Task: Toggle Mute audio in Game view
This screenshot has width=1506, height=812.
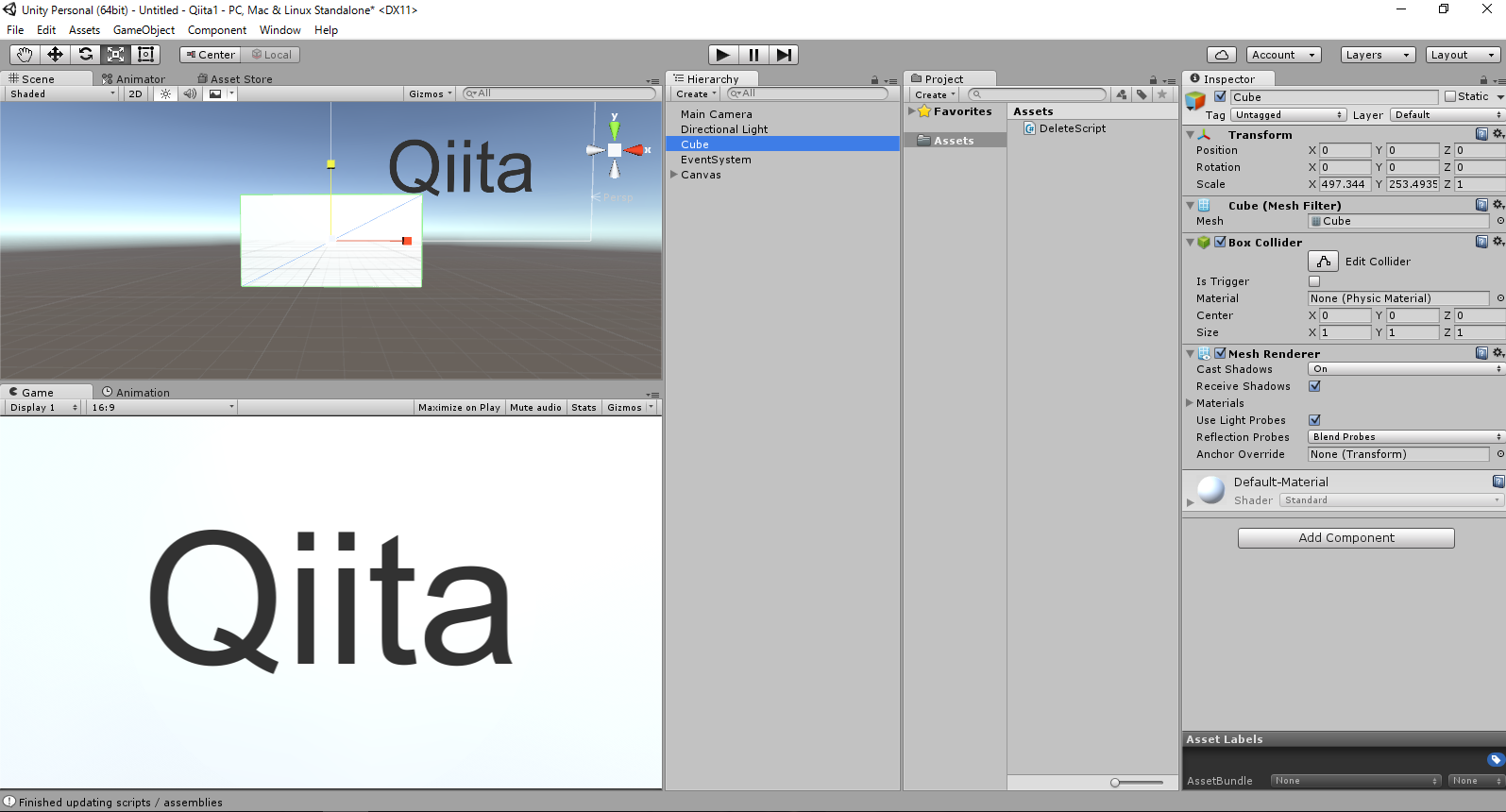Action: coord(535,408)
